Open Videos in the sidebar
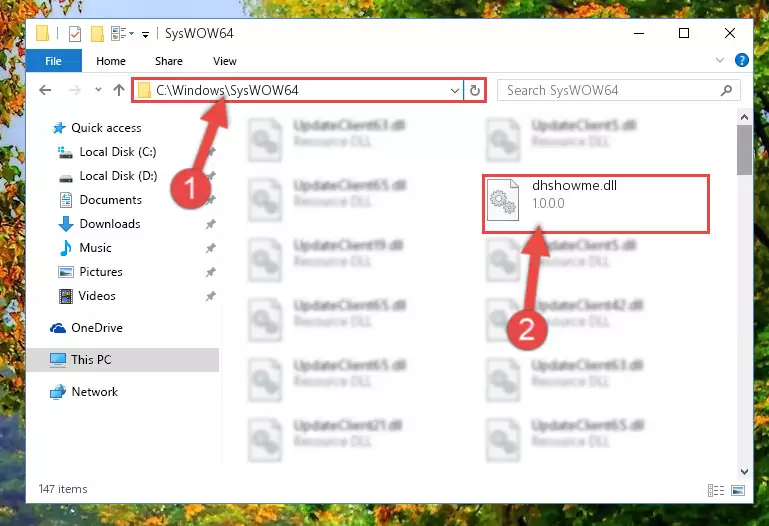The image size is (769, 526). click(97, 296)
